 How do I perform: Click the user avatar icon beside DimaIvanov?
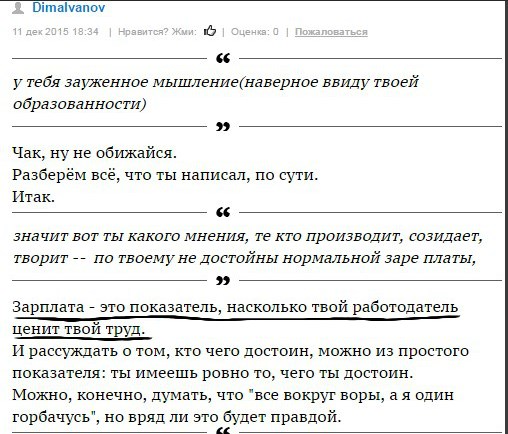click(18, 7)
